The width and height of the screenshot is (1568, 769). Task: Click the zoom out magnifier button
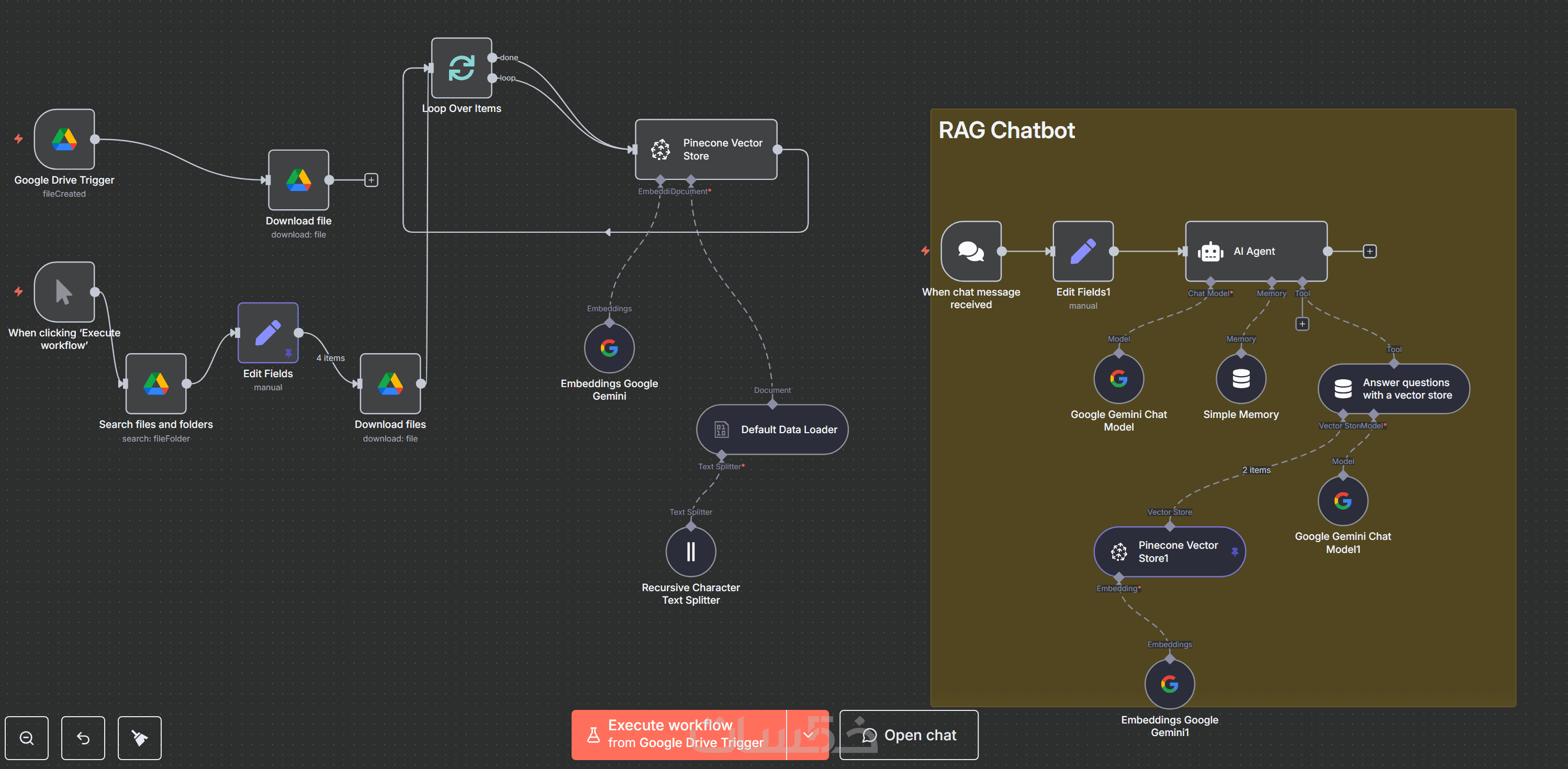pyautogui.click(x=27, y=738)
